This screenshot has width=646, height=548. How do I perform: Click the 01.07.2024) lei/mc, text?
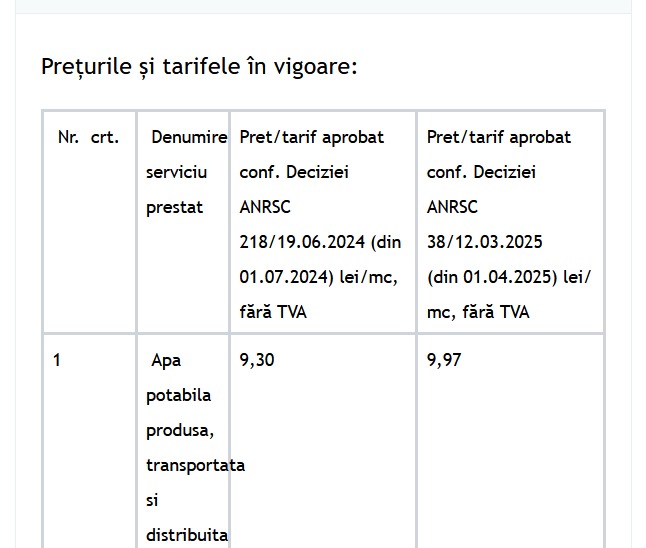click(318, 277)
